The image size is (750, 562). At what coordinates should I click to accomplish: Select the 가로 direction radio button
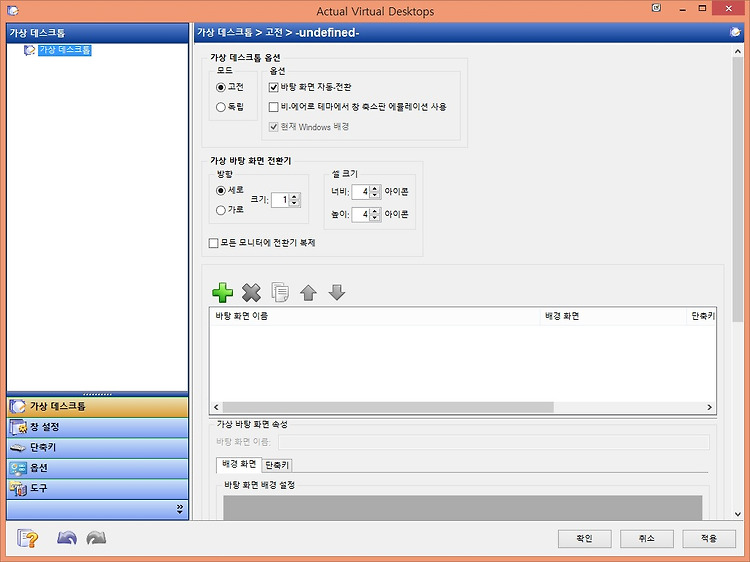pyautogui.click(x=221, y=210)
